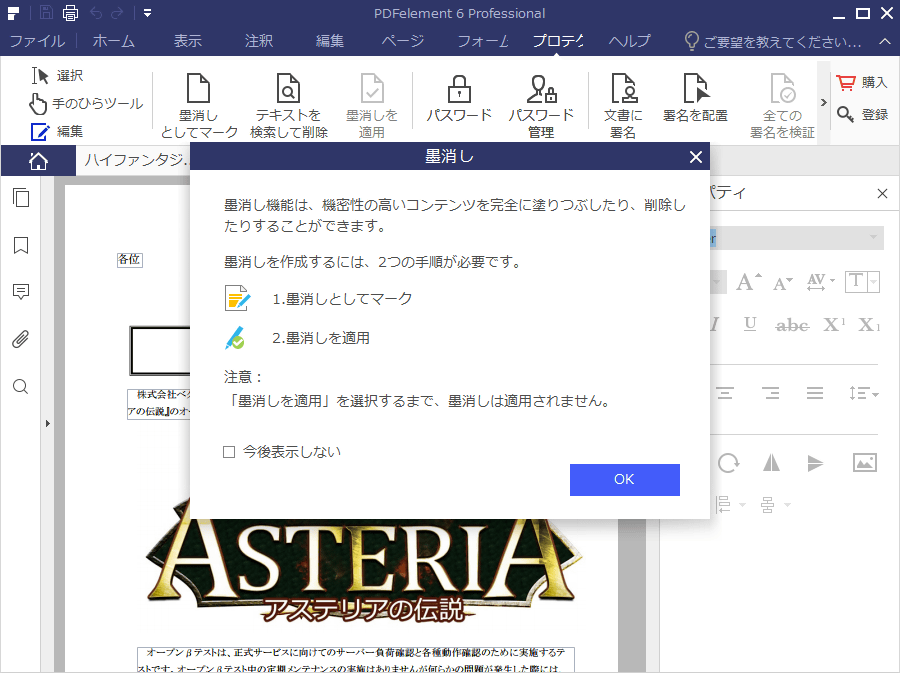
Task: Open the font name dropdown
Action: (874, 237)
